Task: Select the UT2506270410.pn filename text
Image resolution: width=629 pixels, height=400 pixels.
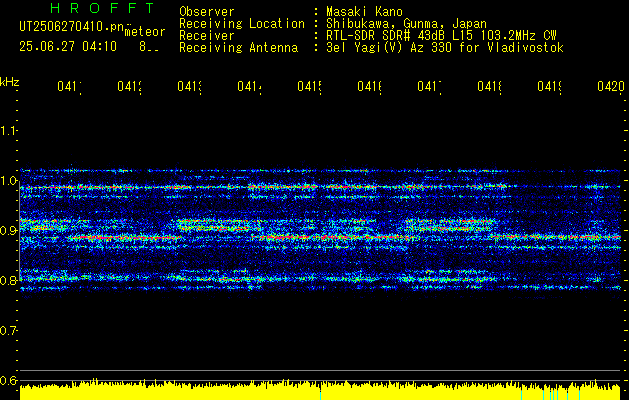Action: (71, 27)
